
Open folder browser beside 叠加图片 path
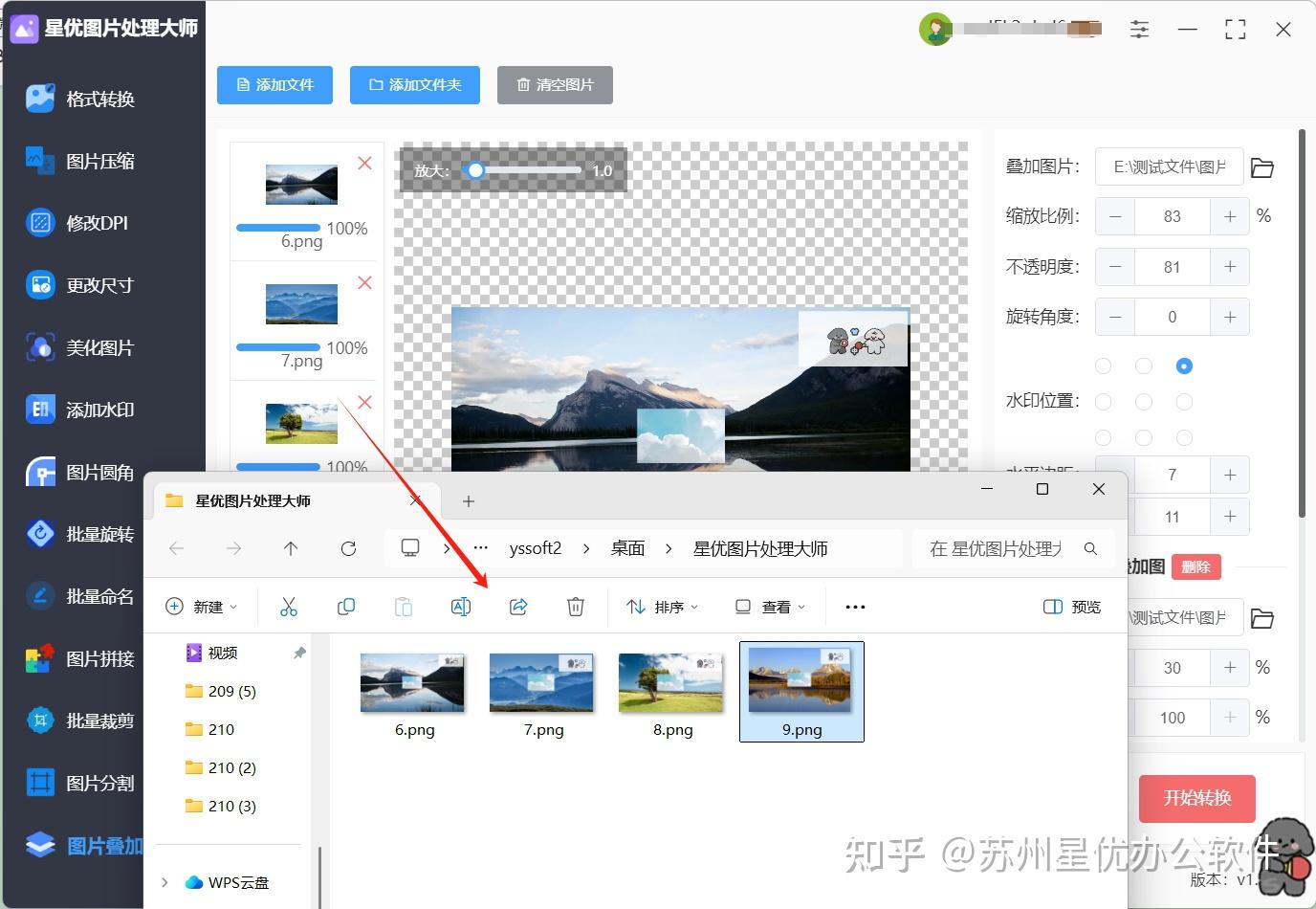pos(1261,166)
